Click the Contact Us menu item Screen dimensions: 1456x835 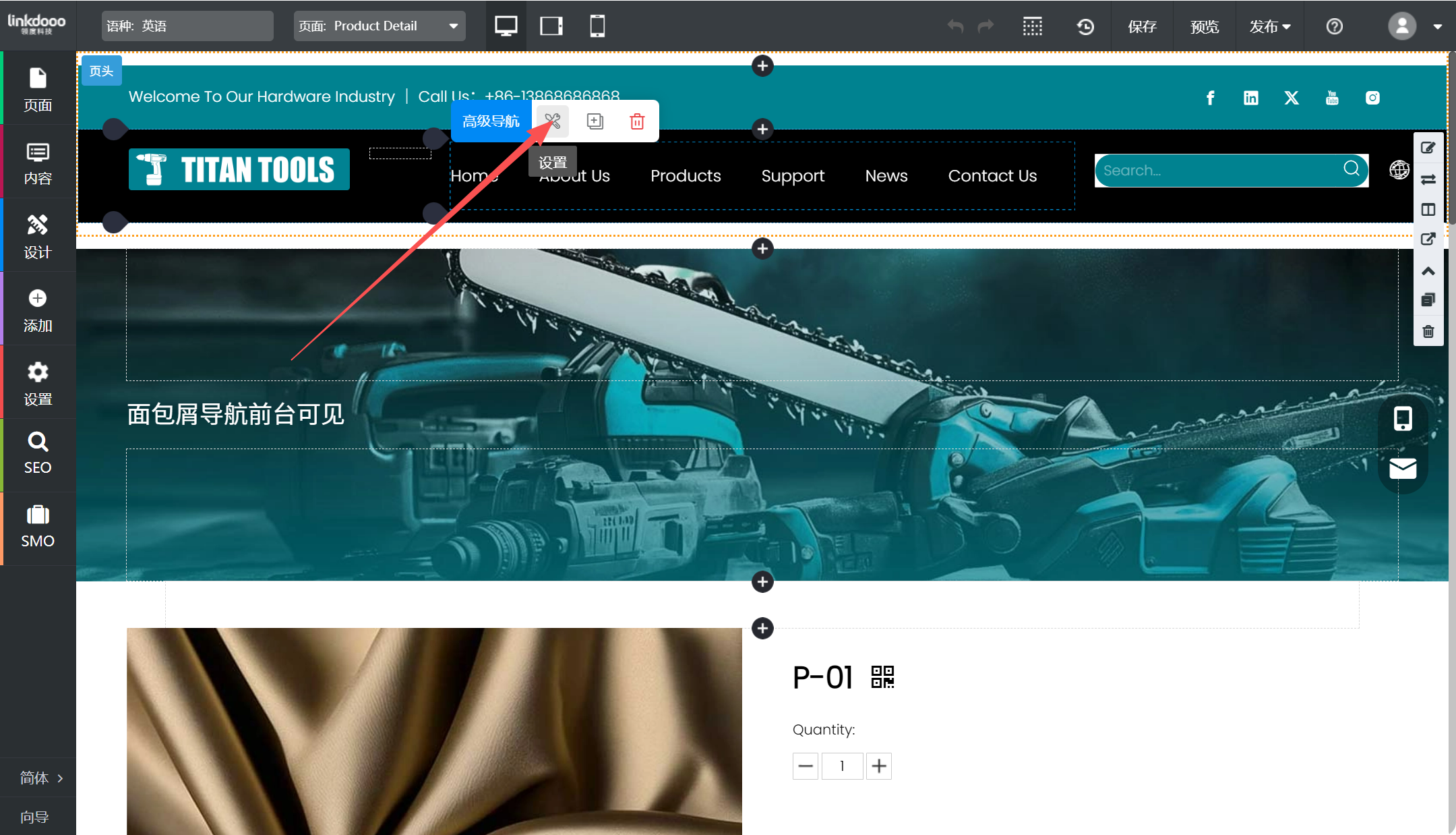pyautogui.click(x=992, y=176)
